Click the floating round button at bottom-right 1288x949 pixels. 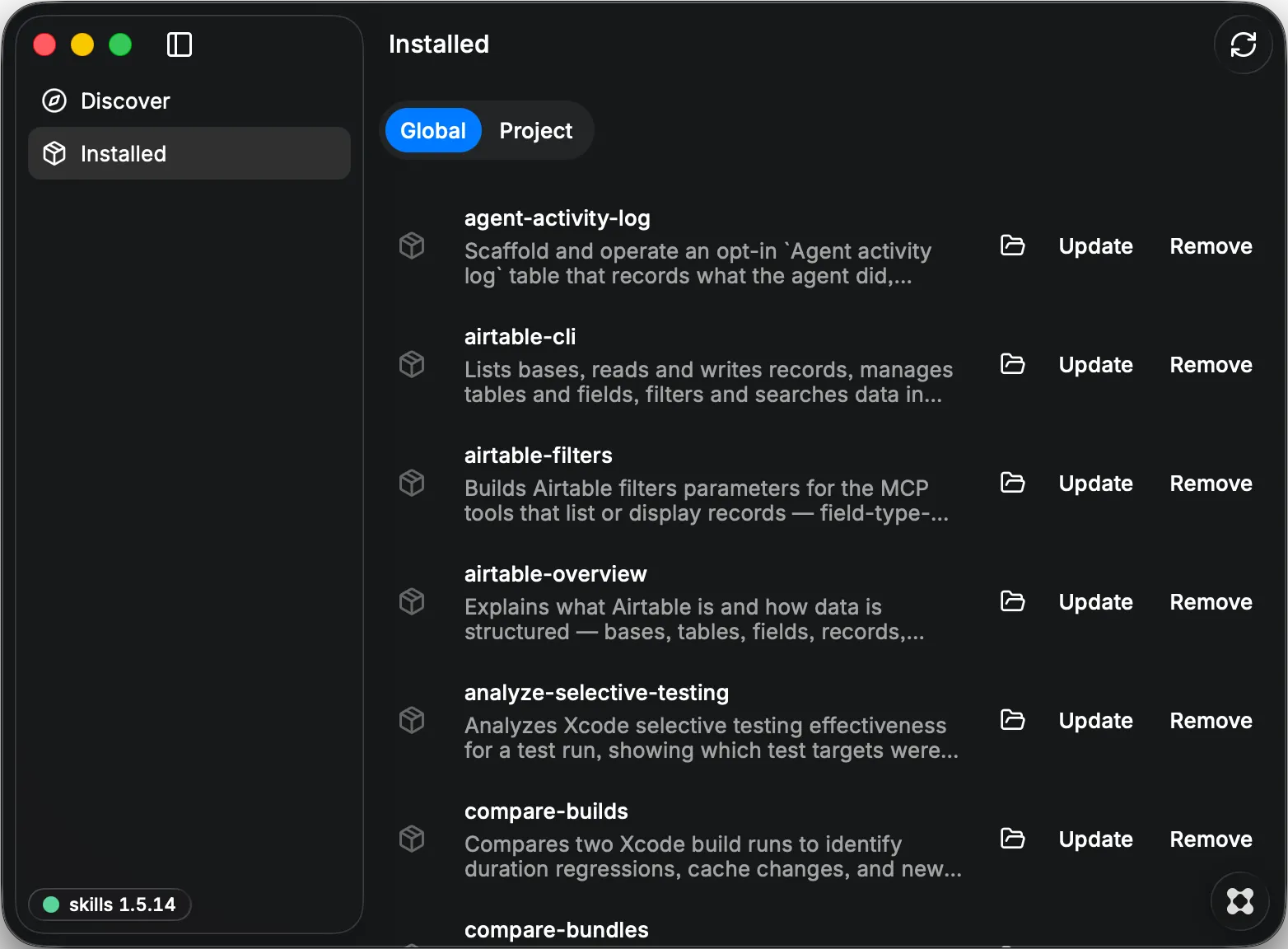point(1239,901)
